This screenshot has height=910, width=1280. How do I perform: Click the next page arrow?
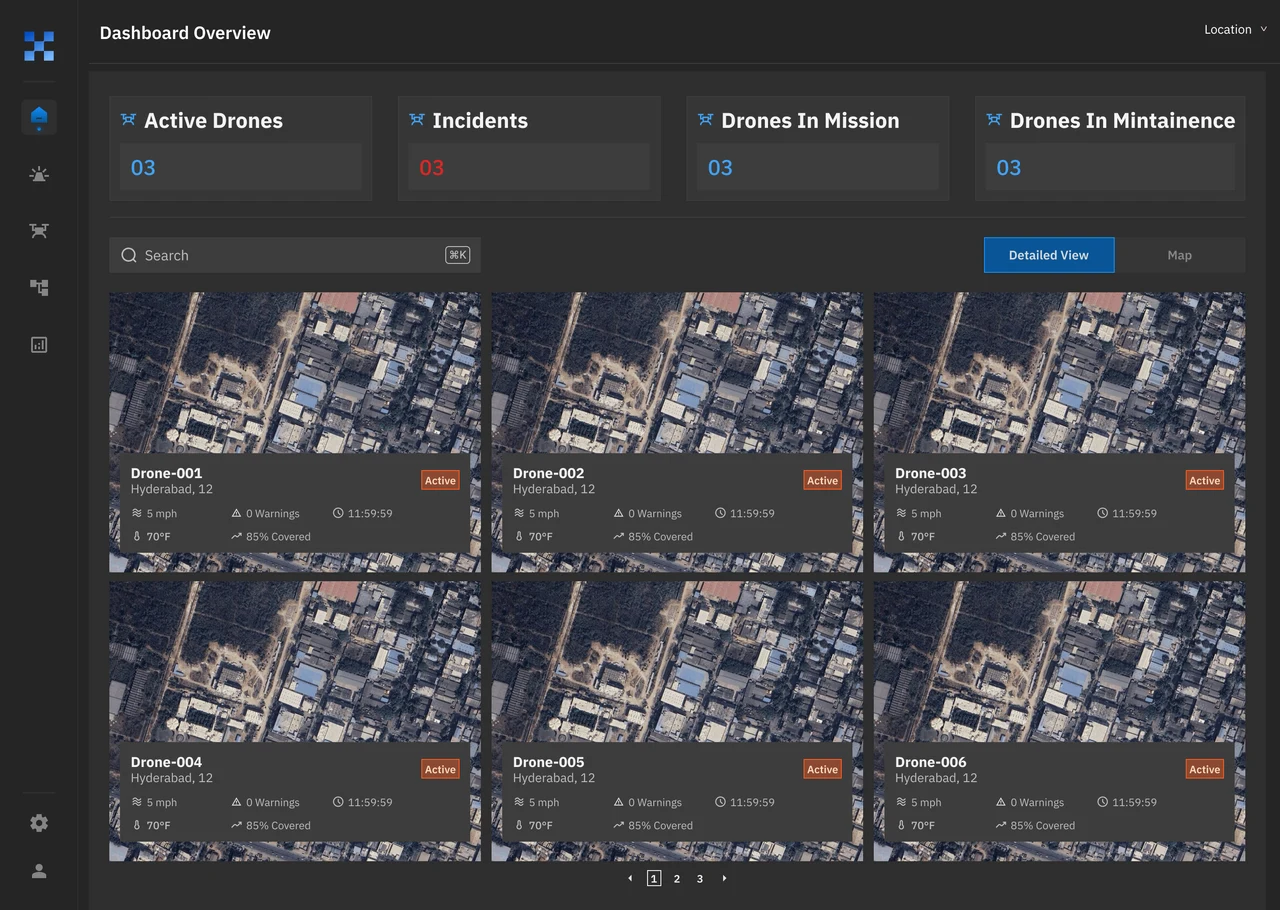click(724, 878)
